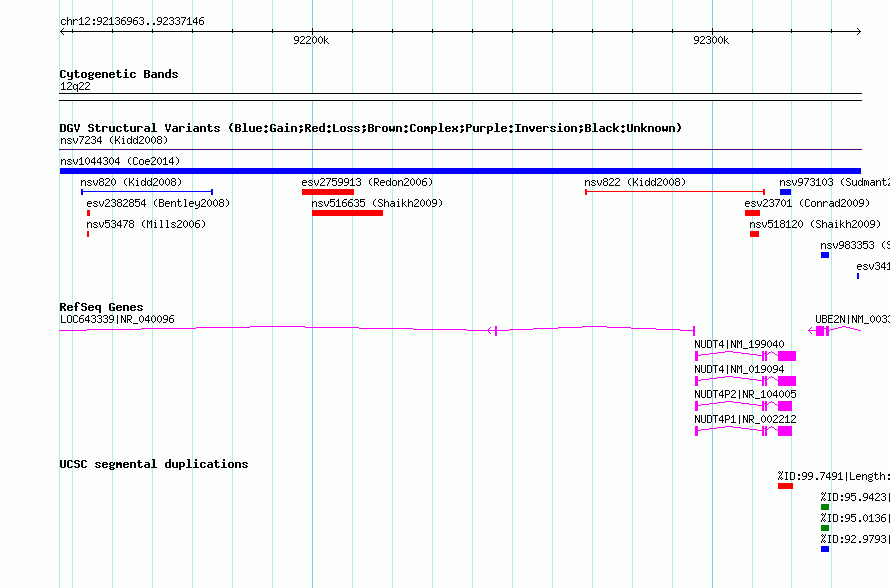The width and height of the screenshot is (890, 588).
Task: Open the UCSC segmental duplications track title
Action: click(x=154, y=464)
